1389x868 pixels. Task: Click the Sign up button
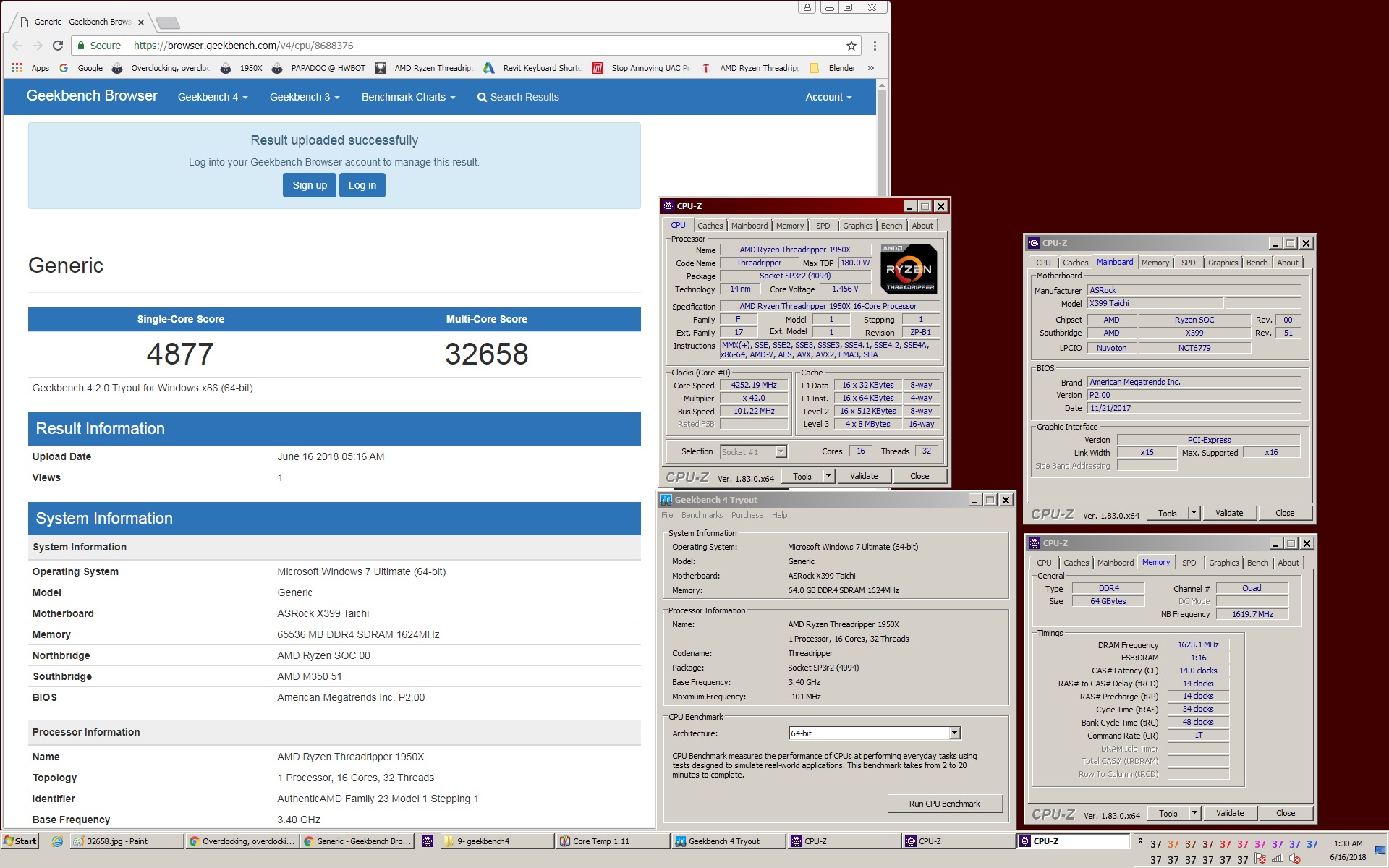coord(310,185)
